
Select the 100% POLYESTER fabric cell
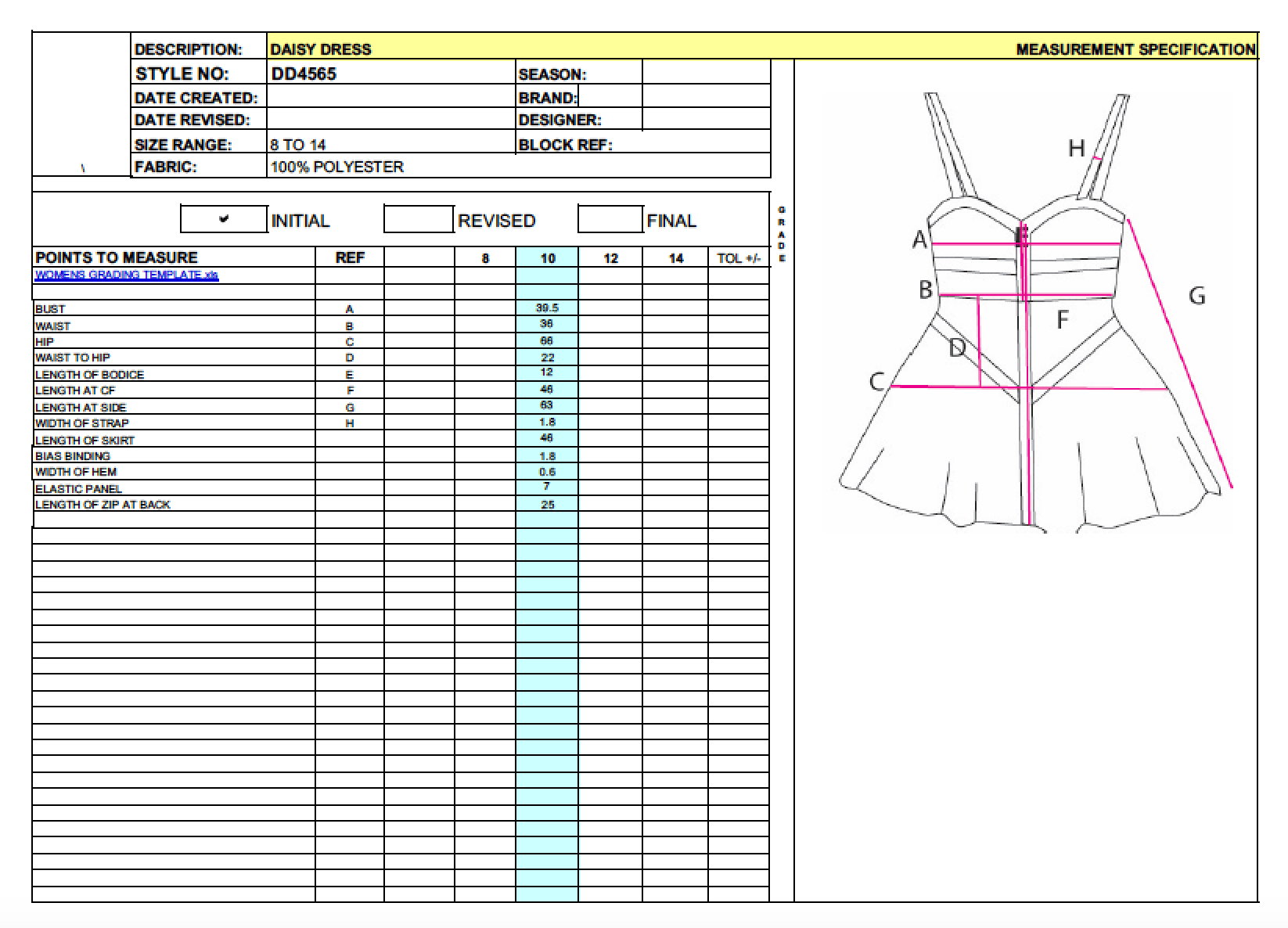pos(336,167)
